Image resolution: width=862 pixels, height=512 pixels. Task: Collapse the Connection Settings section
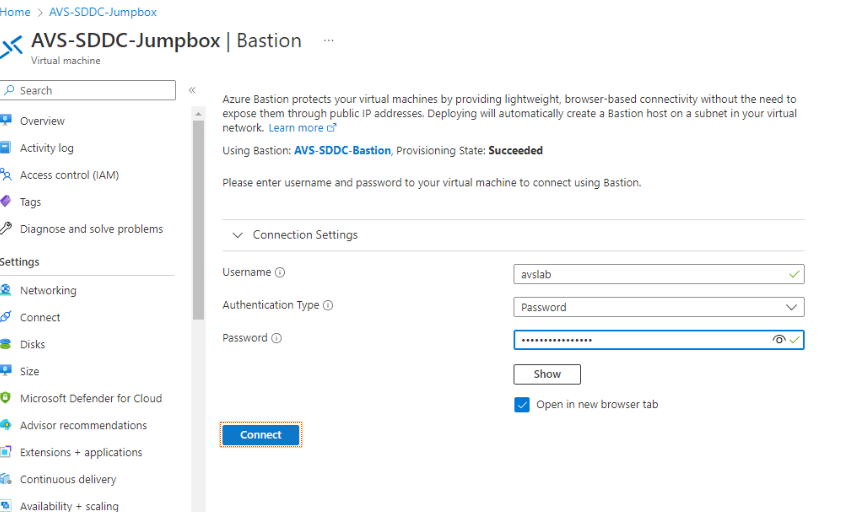point(237,235)
